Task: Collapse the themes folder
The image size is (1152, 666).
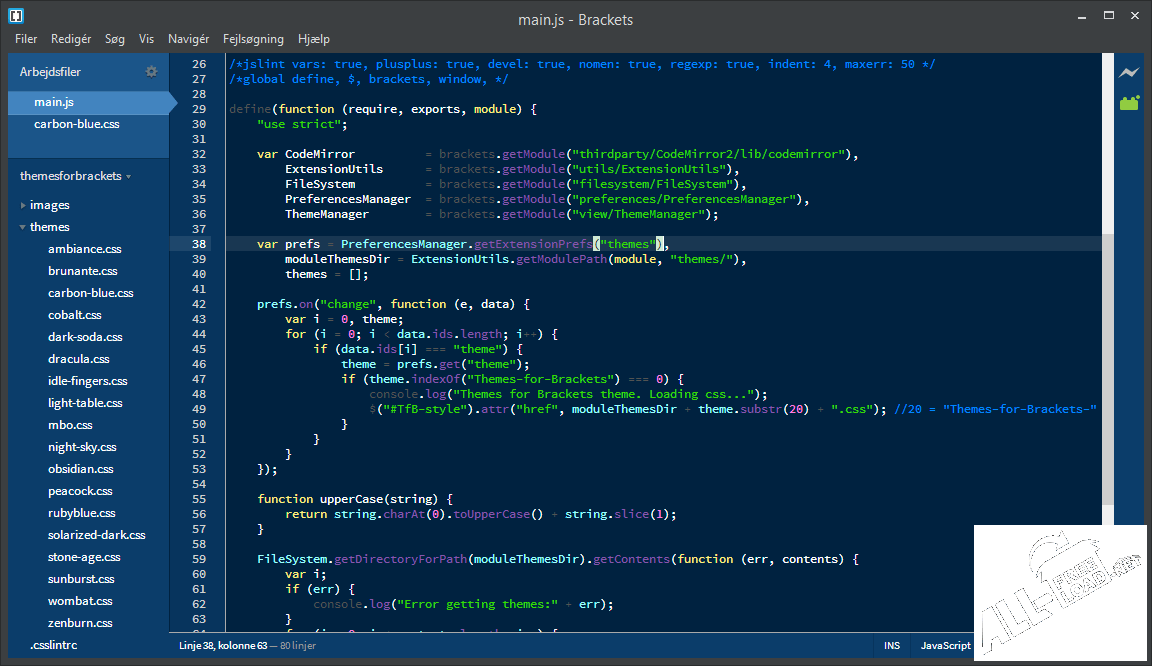Action: (x=49, y=227)
